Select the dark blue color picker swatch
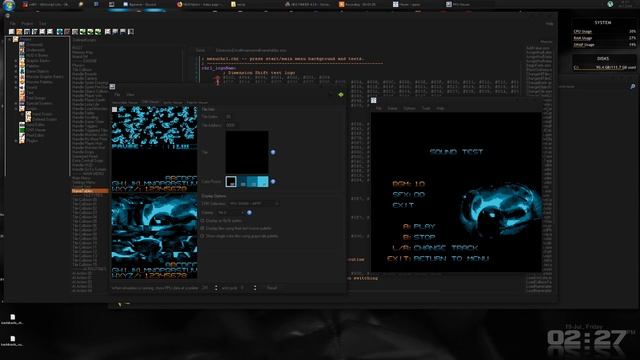 [x=242, y=181]
